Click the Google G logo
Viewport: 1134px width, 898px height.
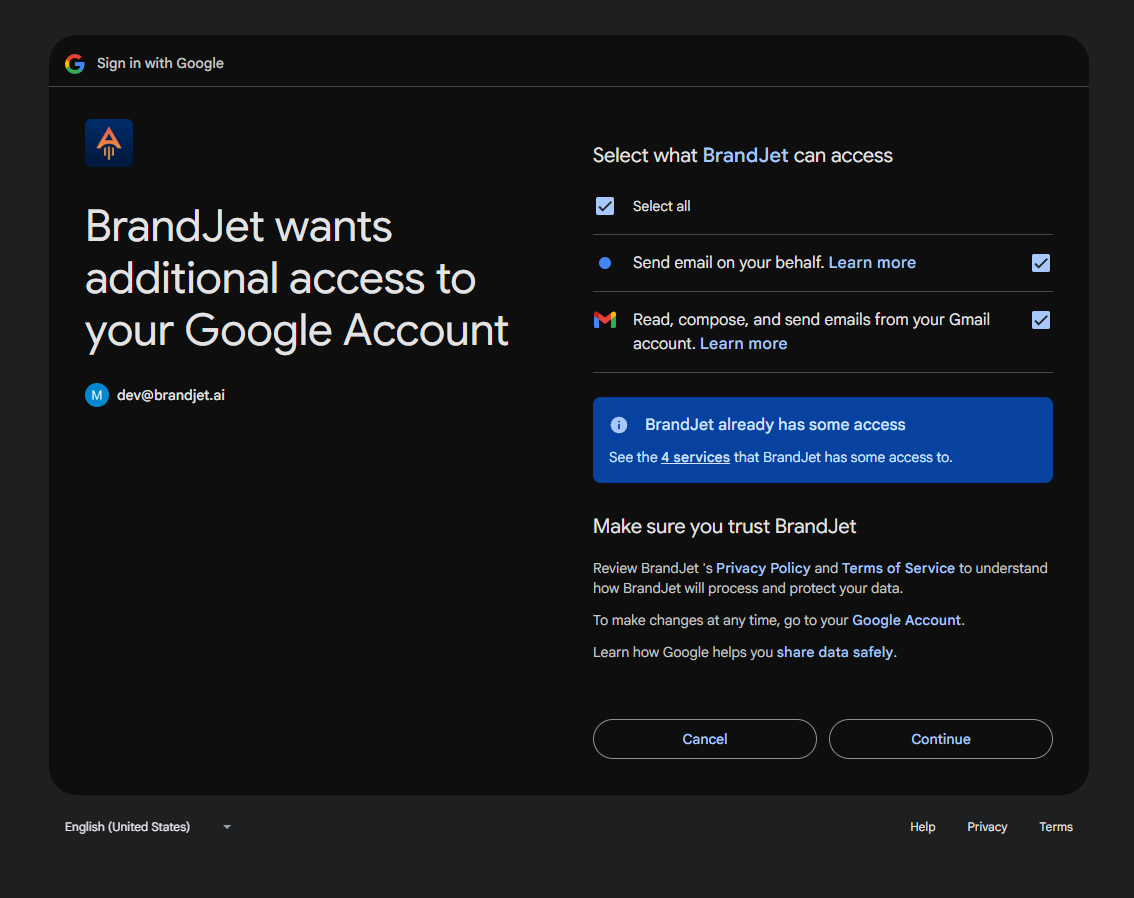pyautogui.click(x=74, y=64)
